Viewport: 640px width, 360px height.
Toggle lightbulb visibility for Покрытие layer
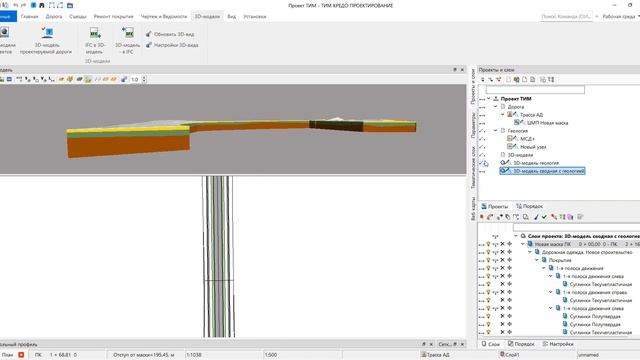coord(488,260)
